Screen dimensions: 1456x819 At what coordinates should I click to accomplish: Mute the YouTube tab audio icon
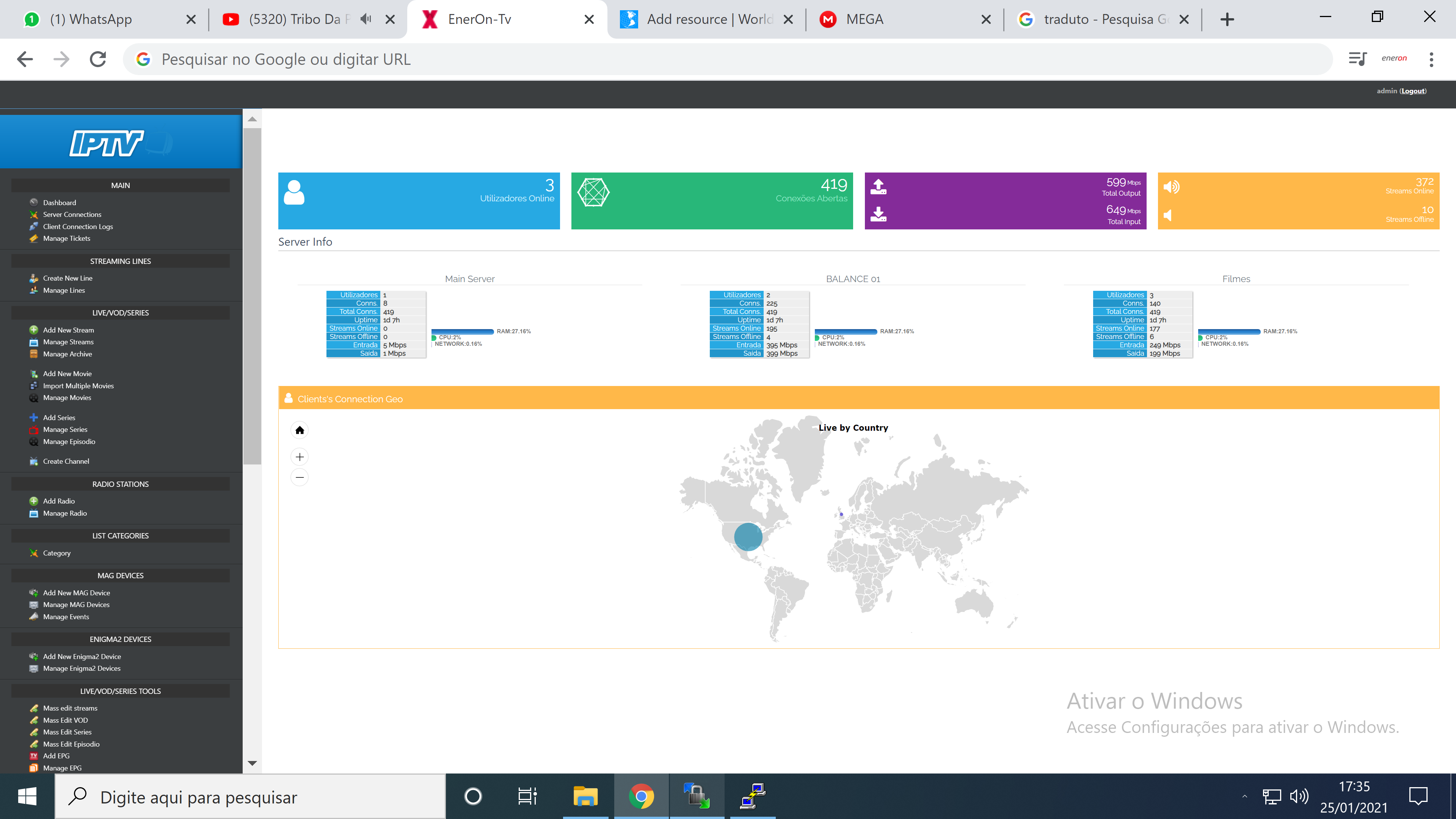click(366, 19)
